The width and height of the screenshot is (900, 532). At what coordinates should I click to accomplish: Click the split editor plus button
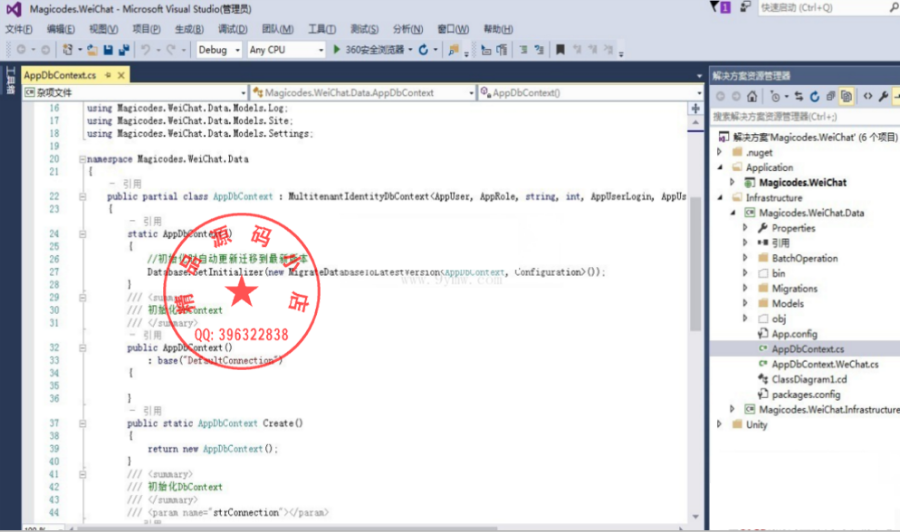(695, 108)
